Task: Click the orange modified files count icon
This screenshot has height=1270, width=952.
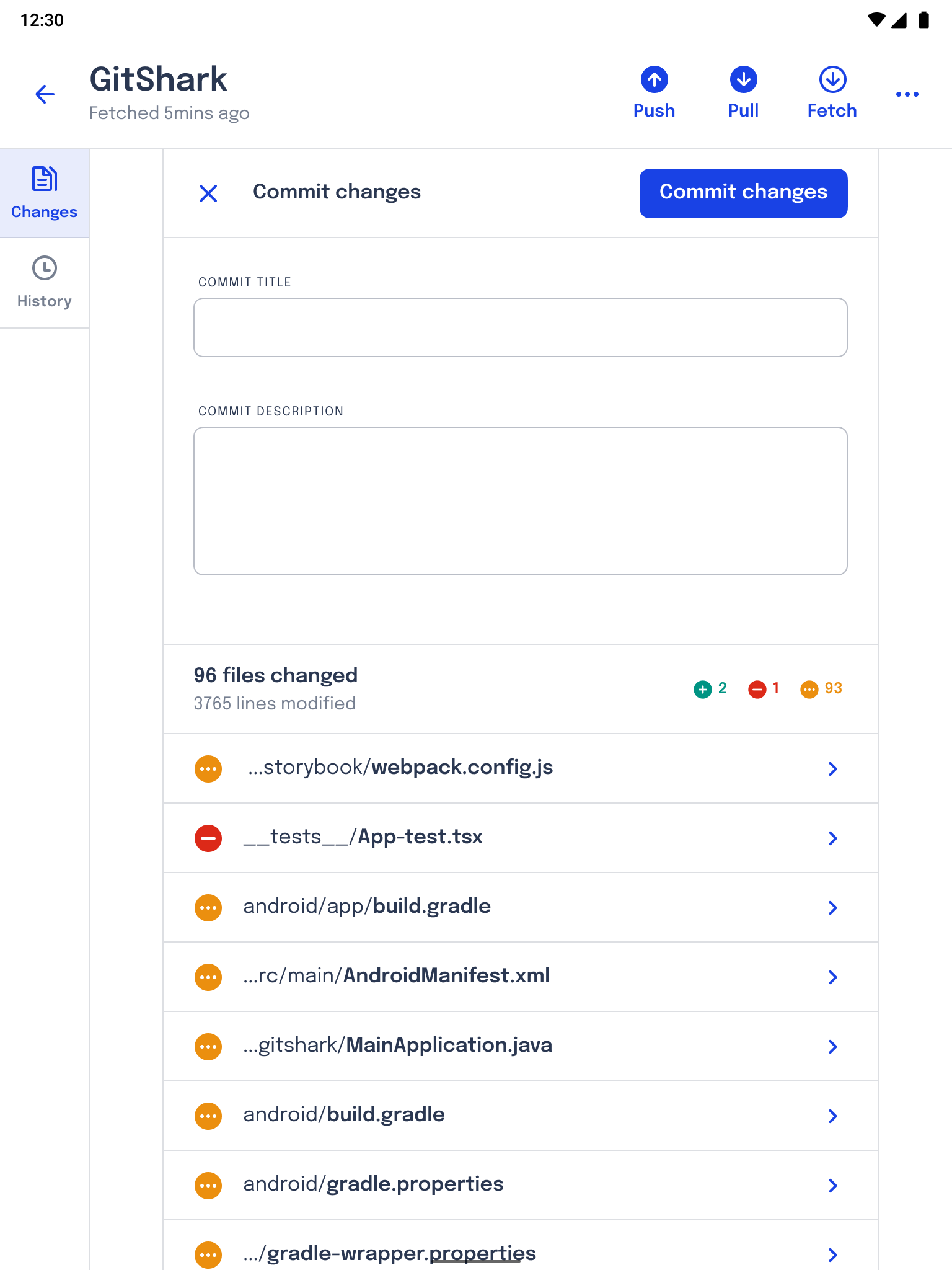Action: 809,689
